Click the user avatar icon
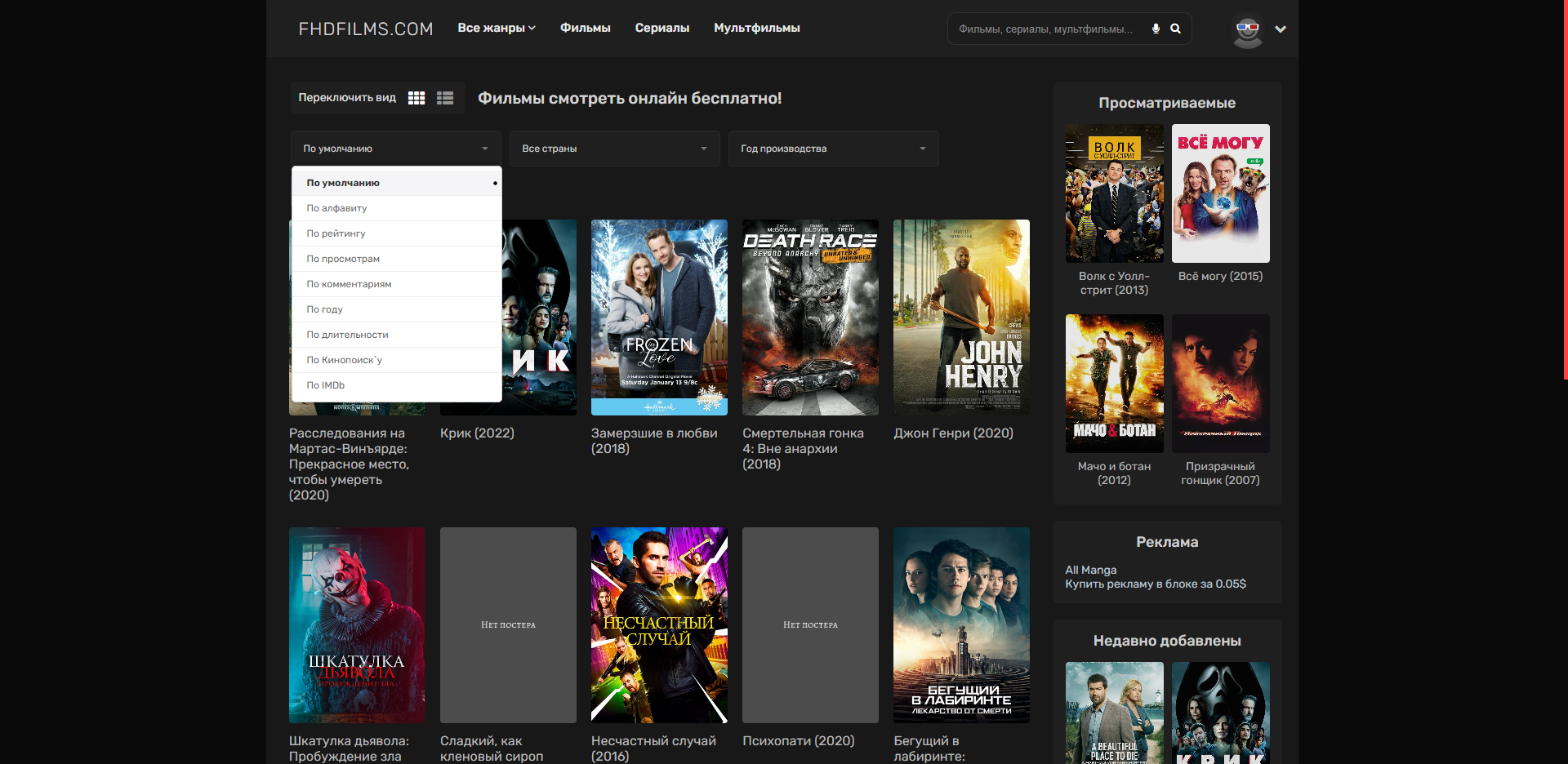The height and width of the screenshot is (764, 1568). (x=1247, y=30)
